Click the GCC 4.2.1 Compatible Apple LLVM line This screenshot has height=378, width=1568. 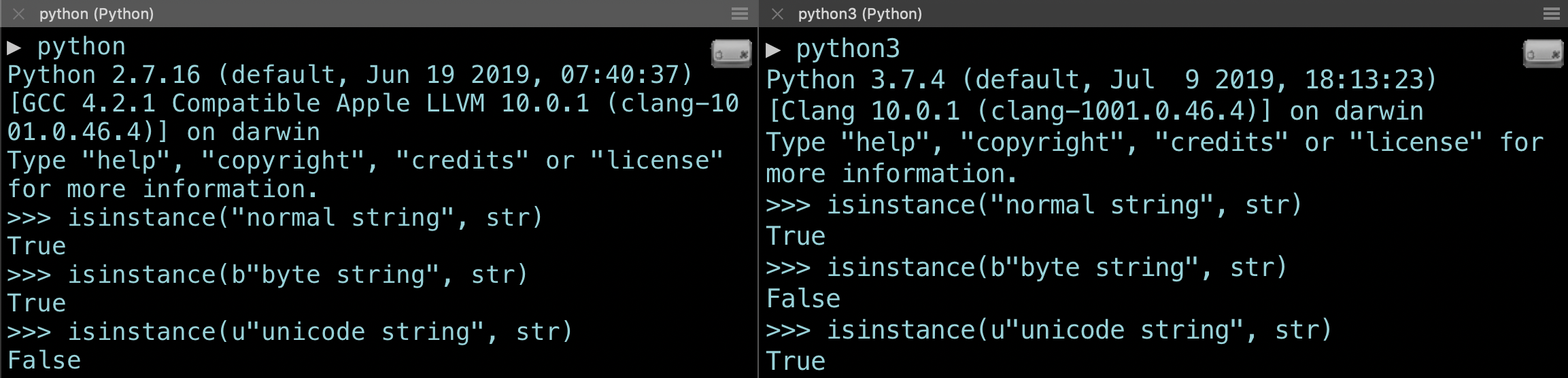pyautogui.click(x=373, y=103)
